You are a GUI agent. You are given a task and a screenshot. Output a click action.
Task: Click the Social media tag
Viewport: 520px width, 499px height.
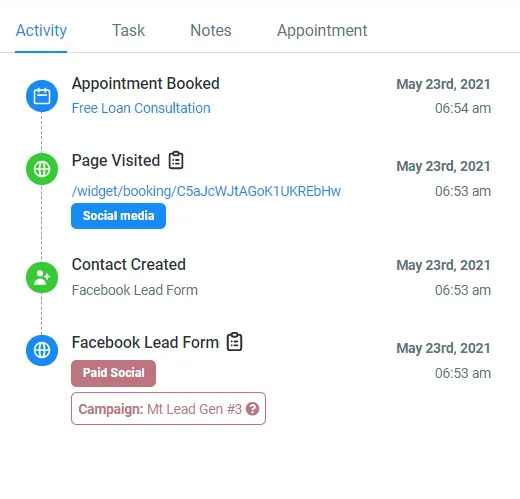pos(118,216)
